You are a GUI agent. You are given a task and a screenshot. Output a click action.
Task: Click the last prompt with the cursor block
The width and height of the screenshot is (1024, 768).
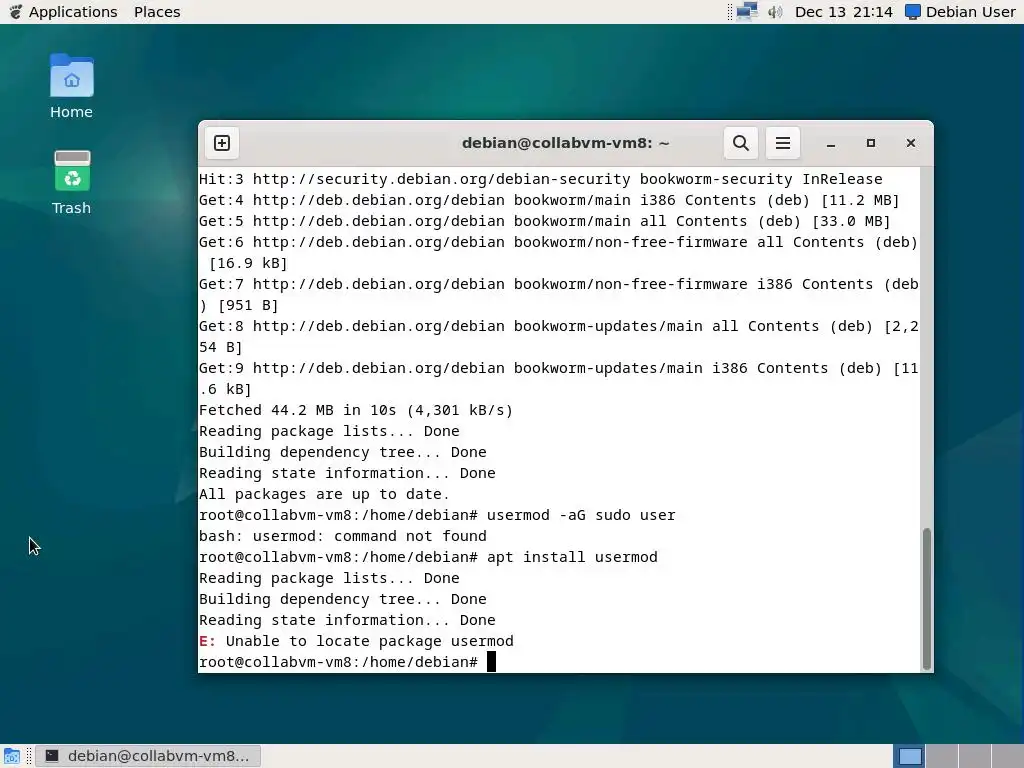click(x=347, y=662)
